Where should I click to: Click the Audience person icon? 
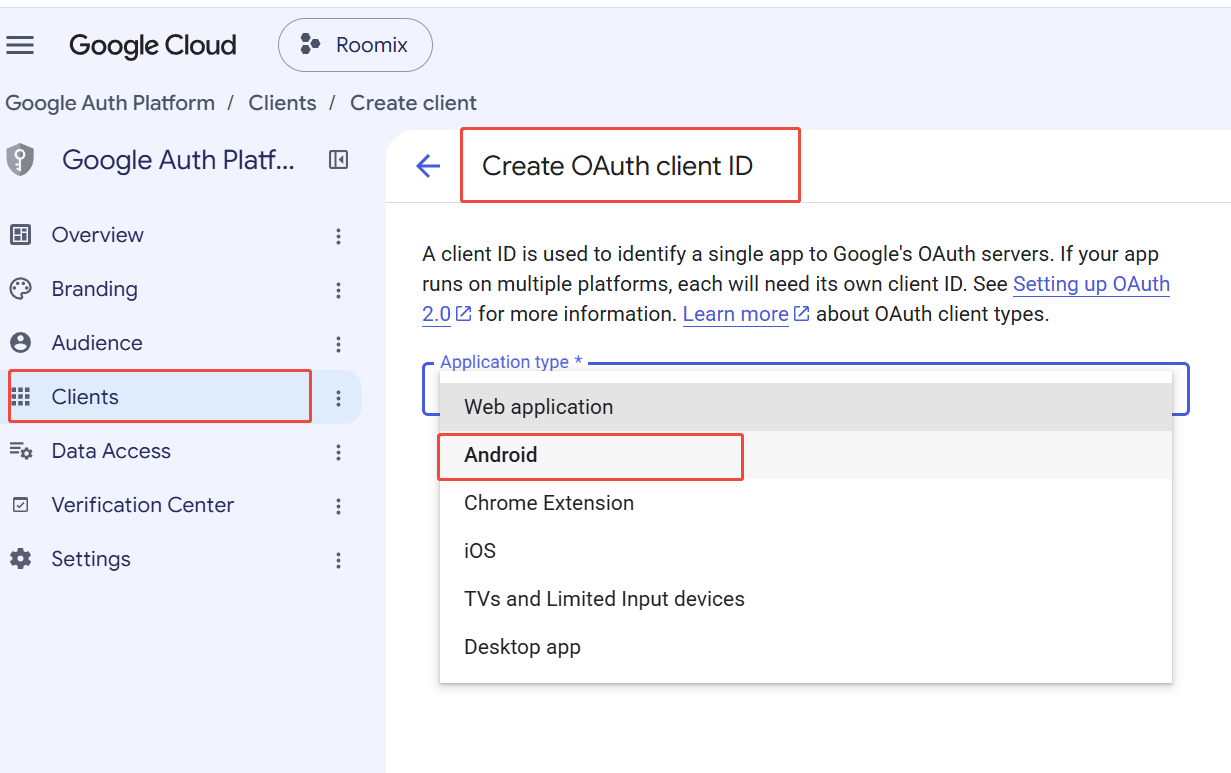pyautogui.click(x=20, y=343)
